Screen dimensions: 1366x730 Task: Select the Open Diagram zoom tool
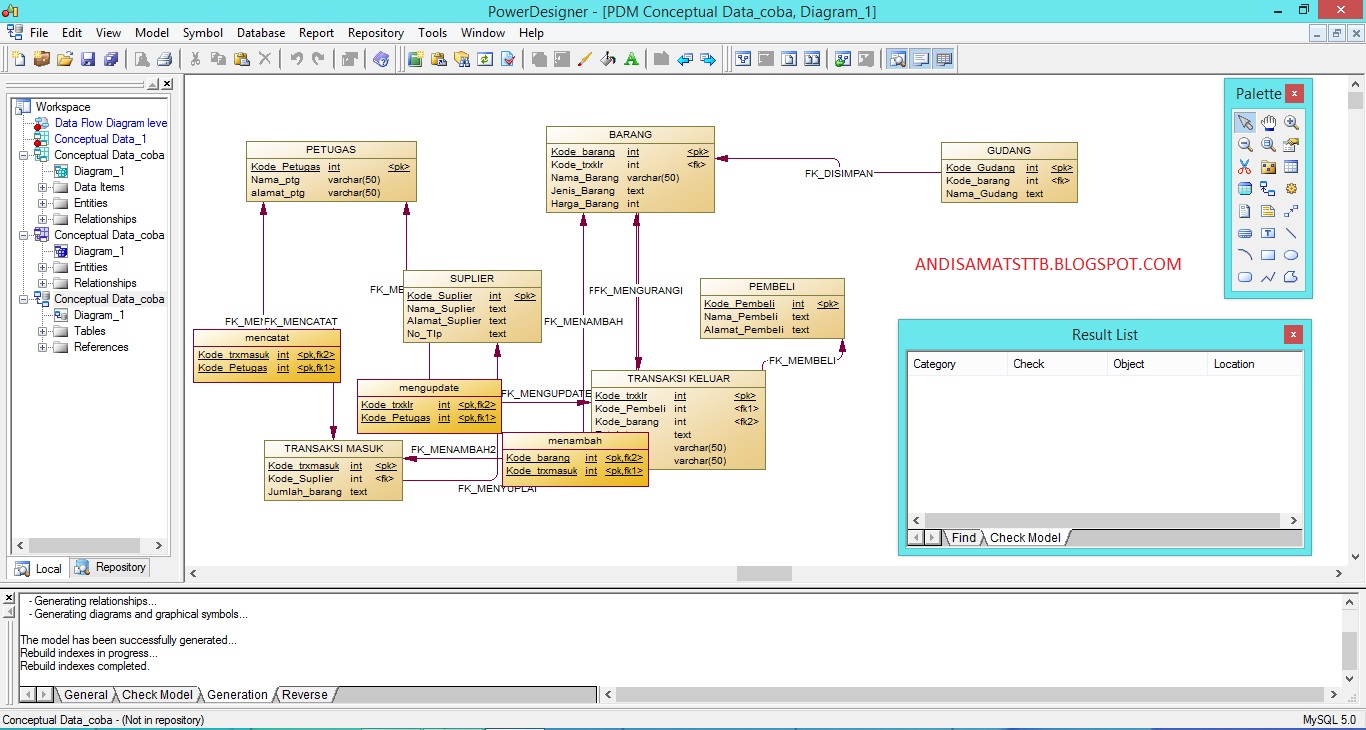coord(1268,145)
